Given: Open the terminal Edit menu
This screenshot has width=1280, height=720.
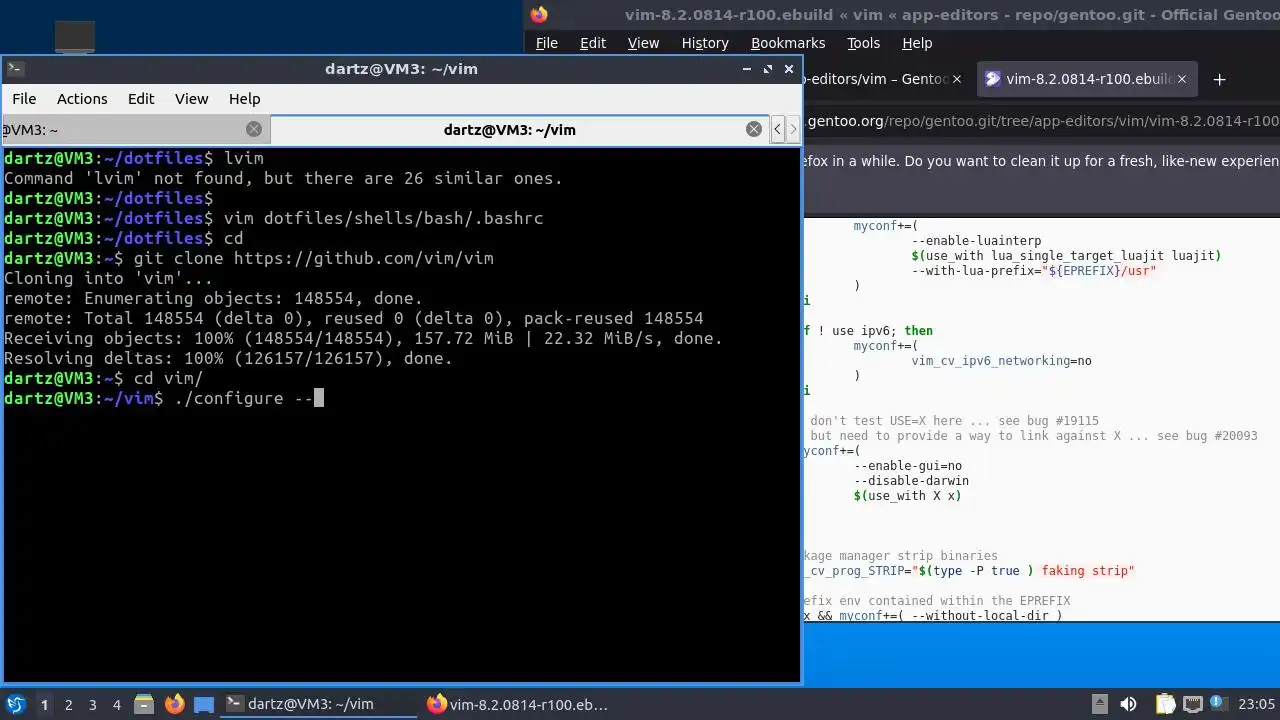Looking at the screenshot, I should point(141,98).
